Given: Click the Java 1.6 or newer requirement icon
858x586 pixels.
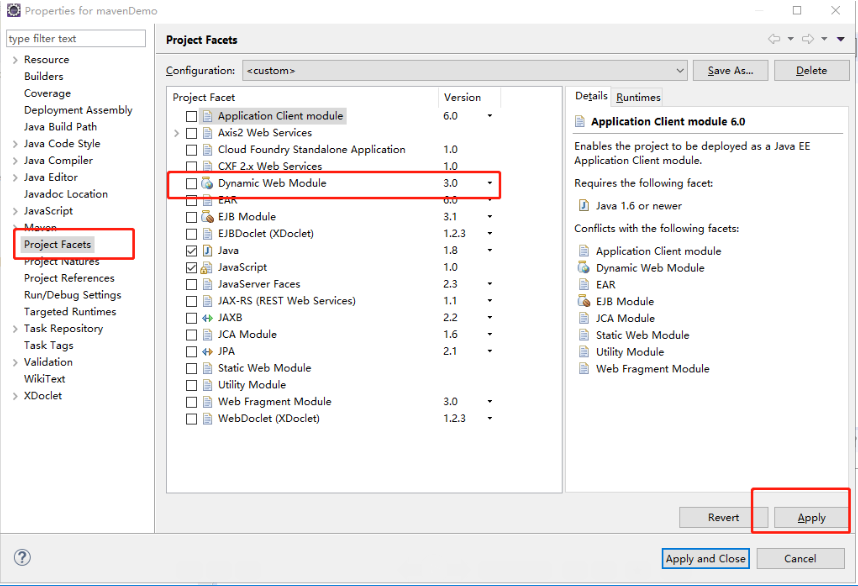Looking at the screenshot, I should (584, 206).
